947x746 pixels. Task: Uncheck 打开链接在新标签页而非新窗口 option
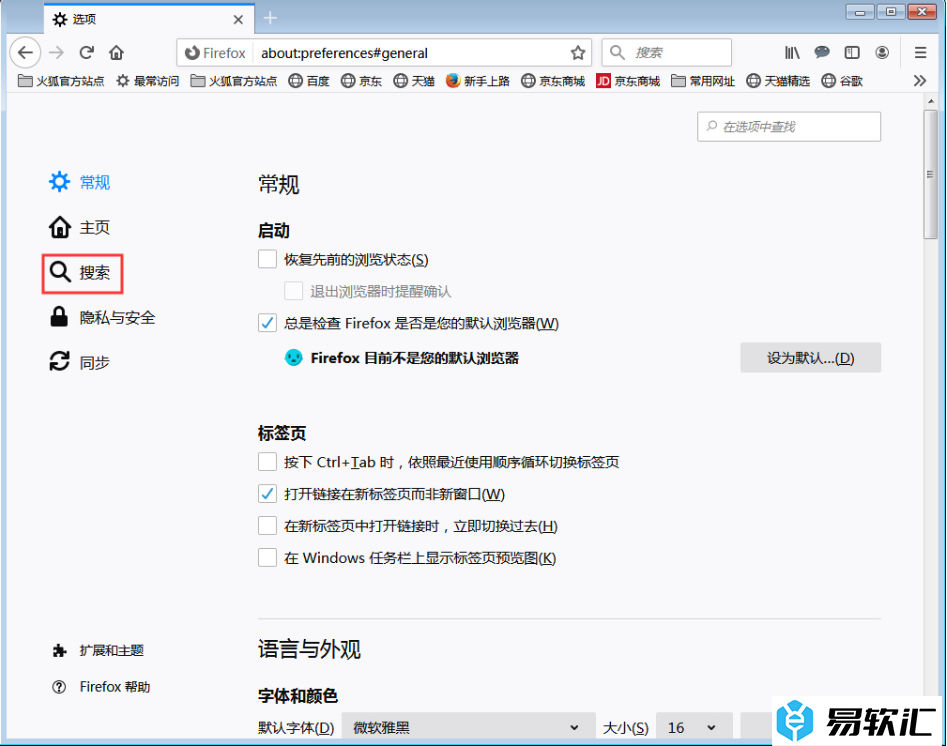tap(267, 494)
